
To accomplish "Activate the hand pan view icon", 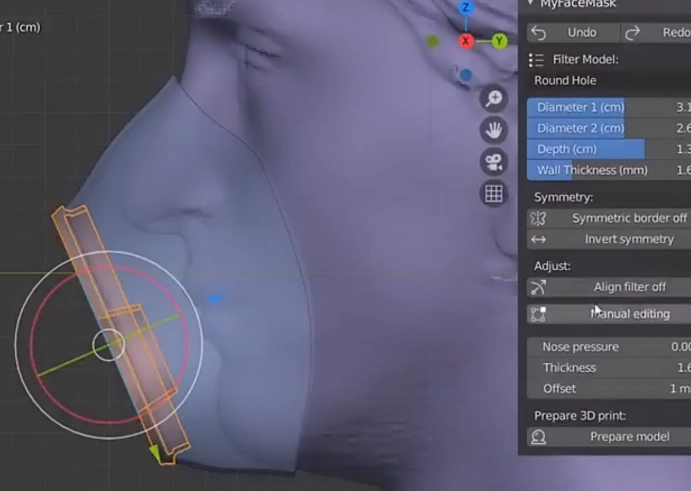I will point(493,130).
